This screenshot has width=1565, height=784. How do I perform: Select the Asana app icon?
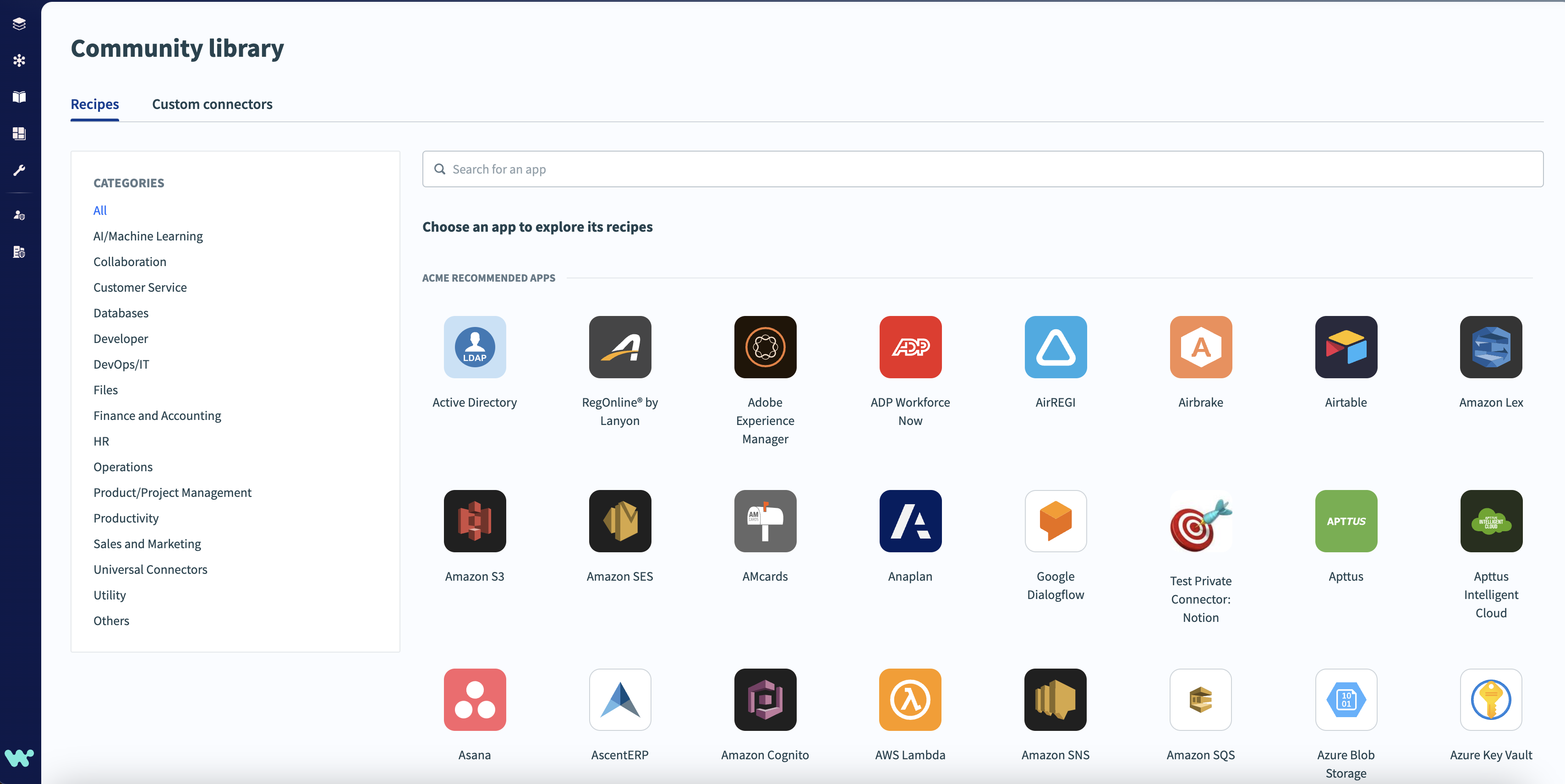[475, 700]
